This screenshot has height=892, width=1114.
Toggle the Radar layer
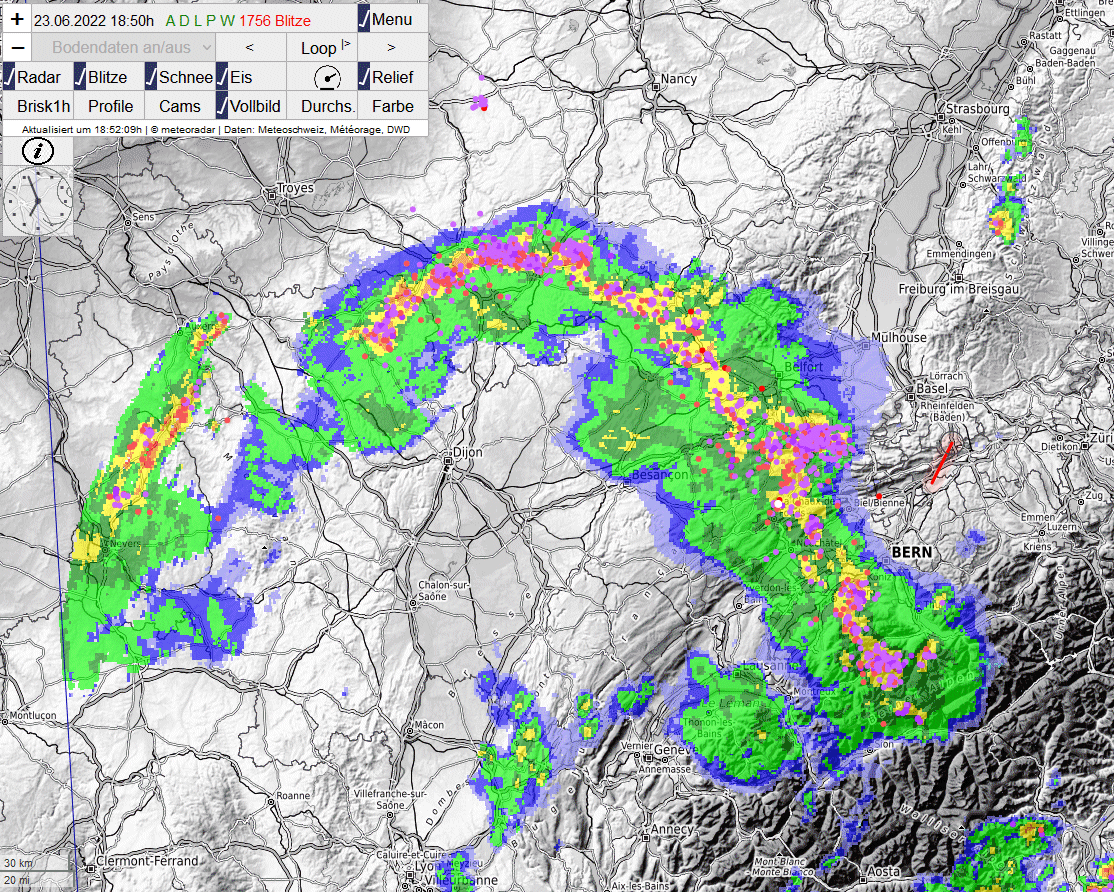[x=38, y=77]
